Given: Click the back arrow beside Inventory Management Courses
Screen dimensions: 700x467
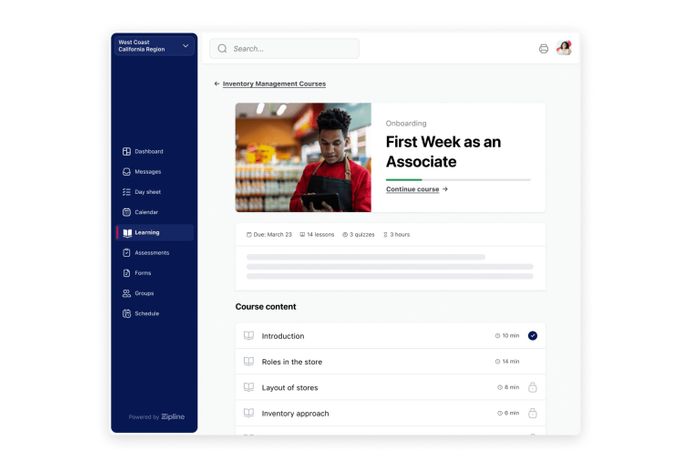Looking at the screenshot, I should (217, 83).
